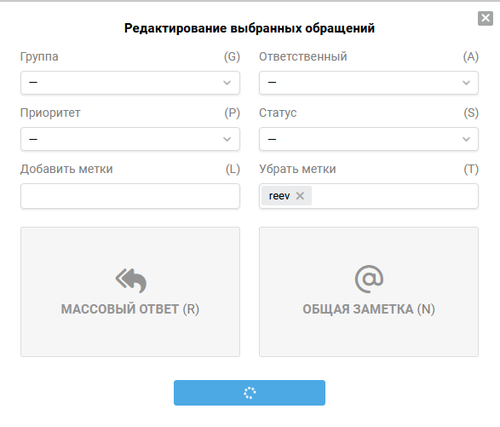Screen dimensions: 500x427
Task: Expand the Статус dropdown list
Action: (369, 139)
